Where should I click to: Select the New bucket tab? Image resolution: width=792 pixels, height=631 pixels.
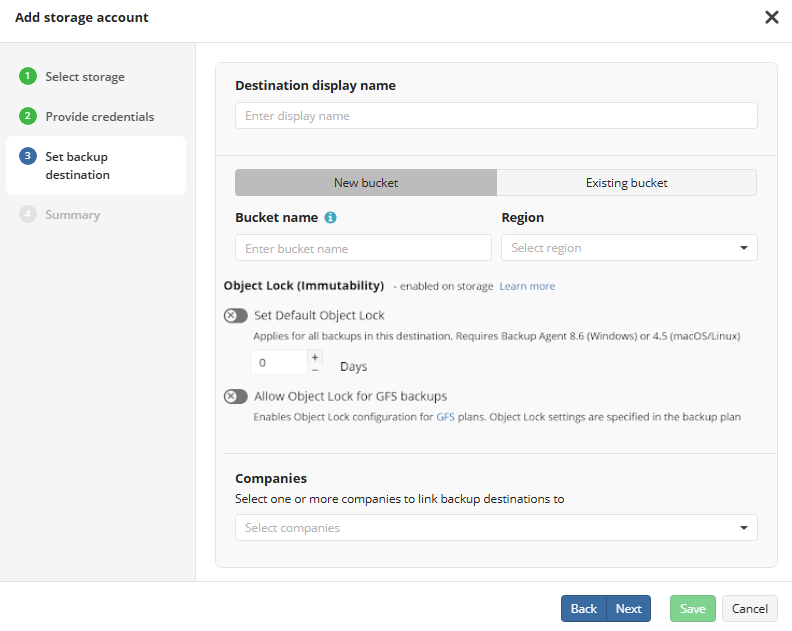click(x=366, y=183)
